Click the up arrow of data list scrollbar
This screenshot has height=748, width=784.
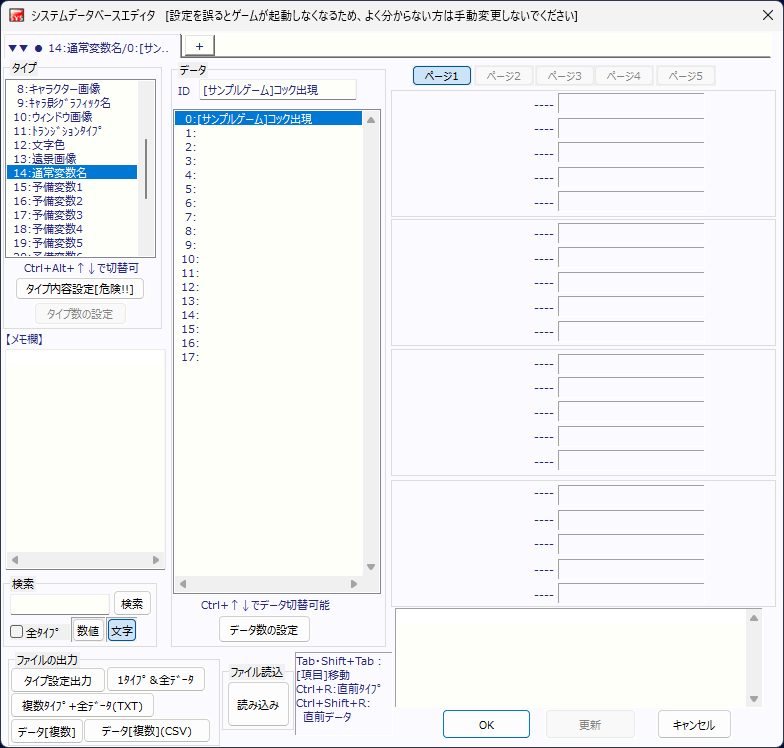point(371,120)
